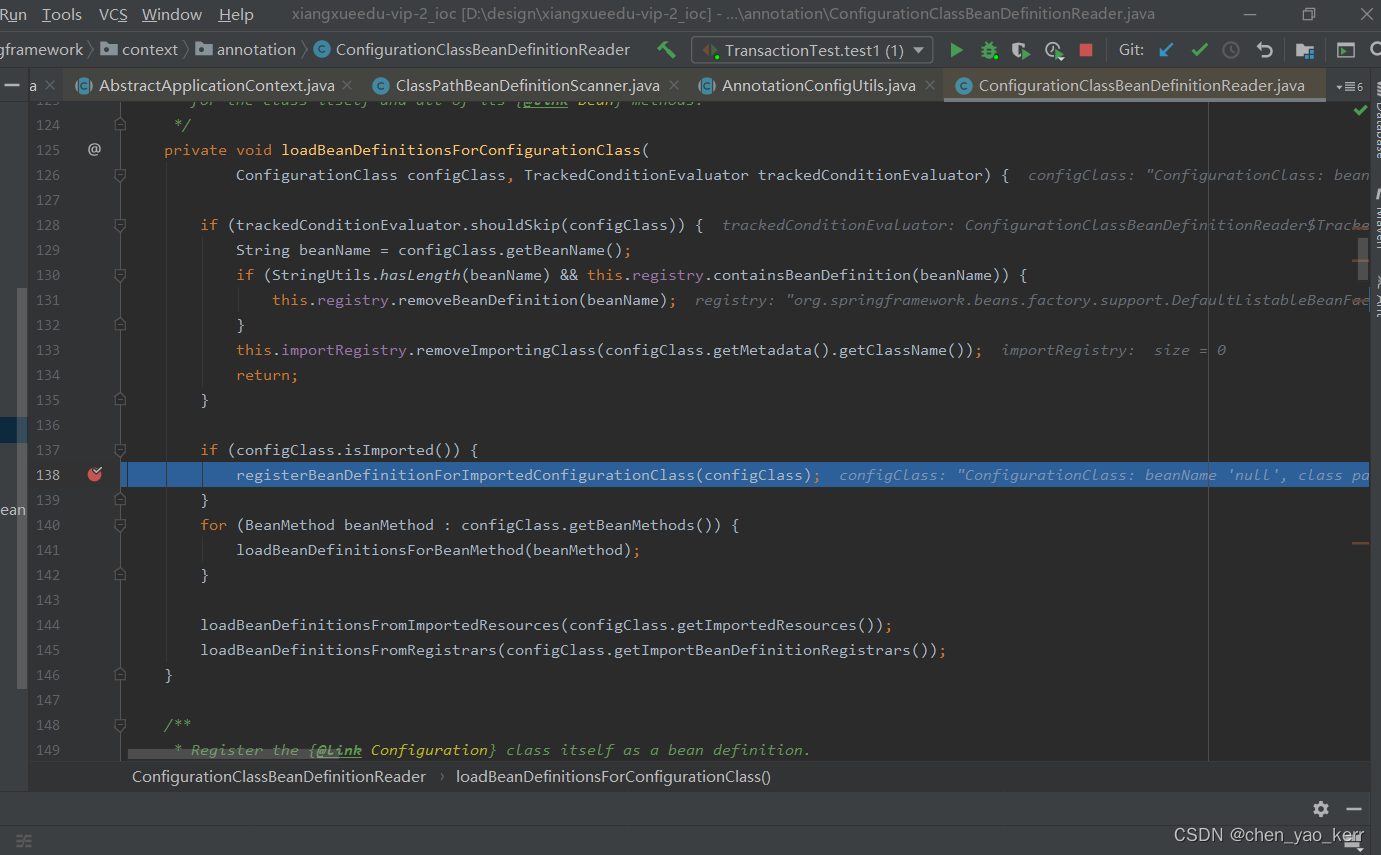This screenshot has height=855, width=1381.
Task: Click loadBeanDefinitionsFromImportedResources on line 144
Action: coord(380,624)
